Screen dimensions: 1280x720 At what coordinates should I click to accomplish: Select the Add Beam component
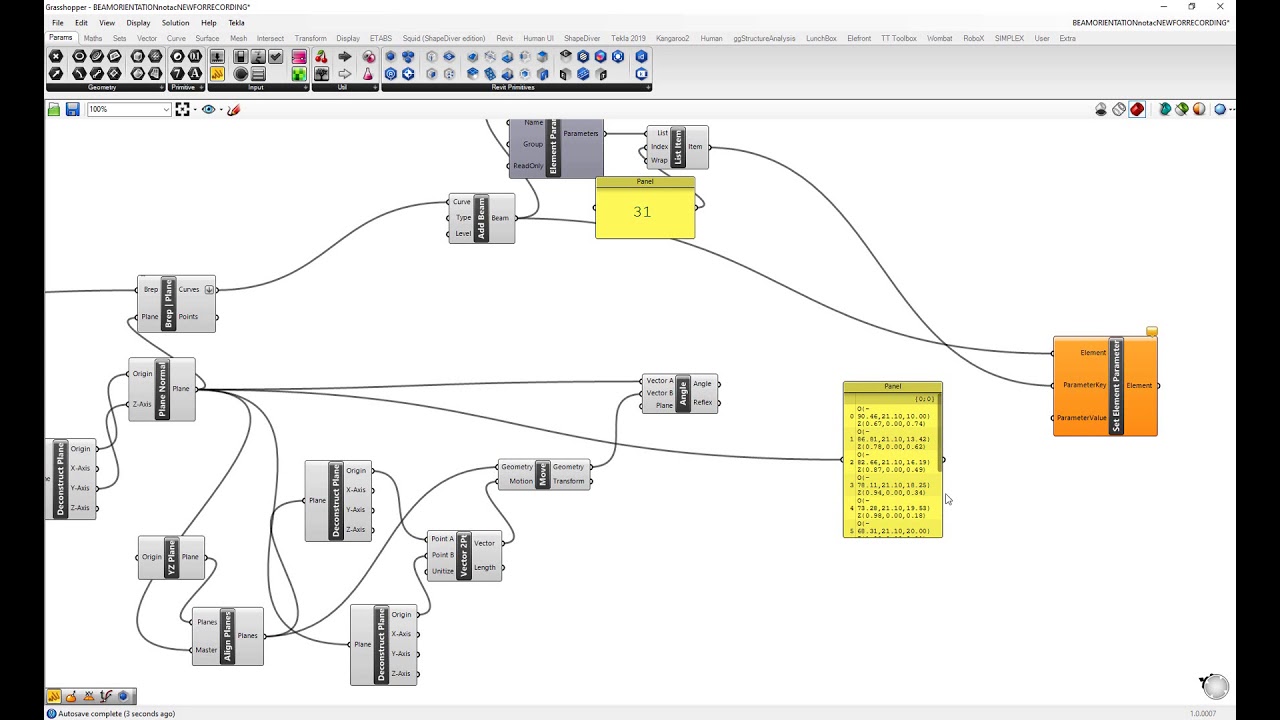pyautogui.click(x=481, y=218)
